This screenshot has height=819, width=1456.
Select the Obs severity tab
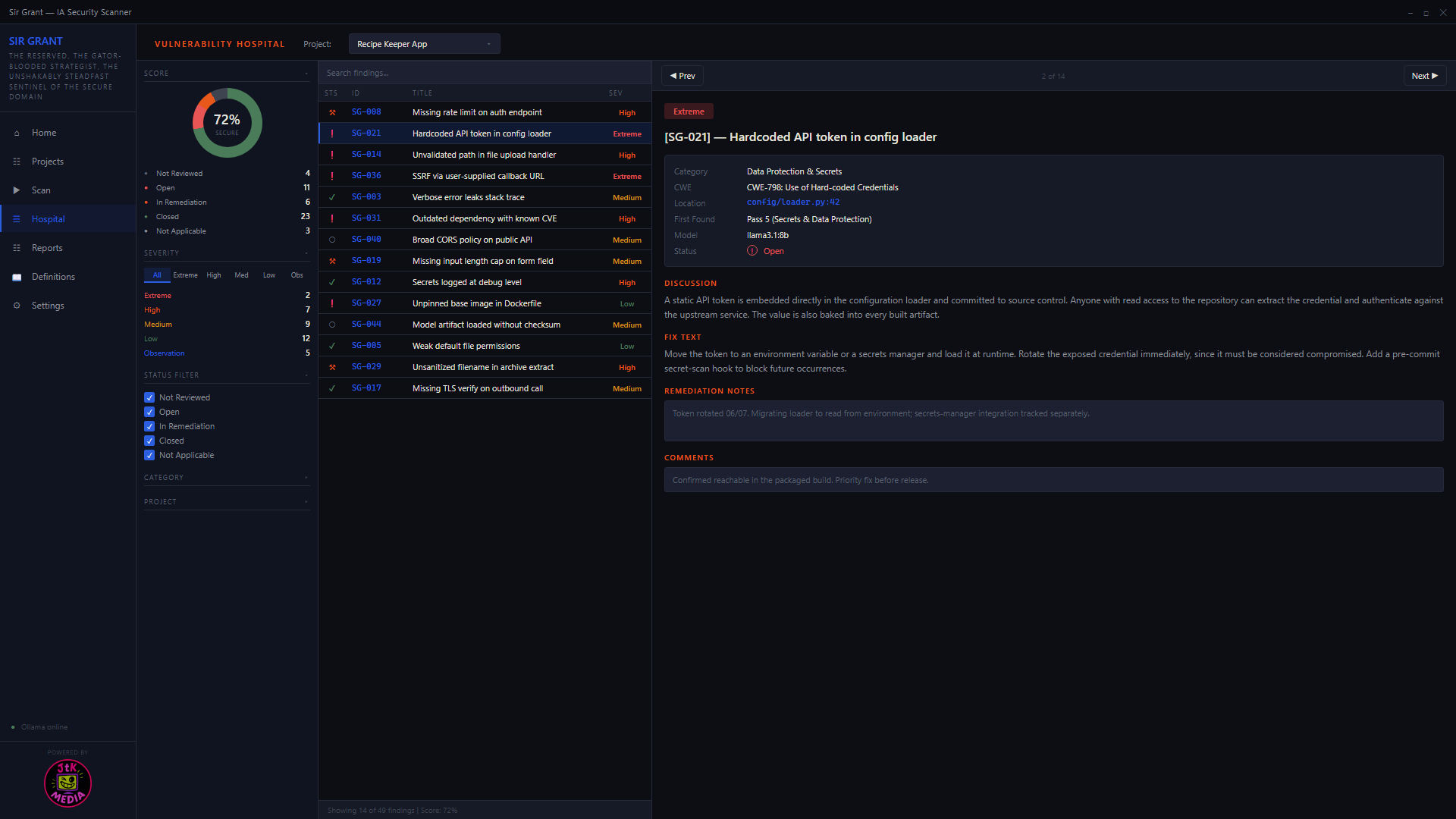coord(297,275)
